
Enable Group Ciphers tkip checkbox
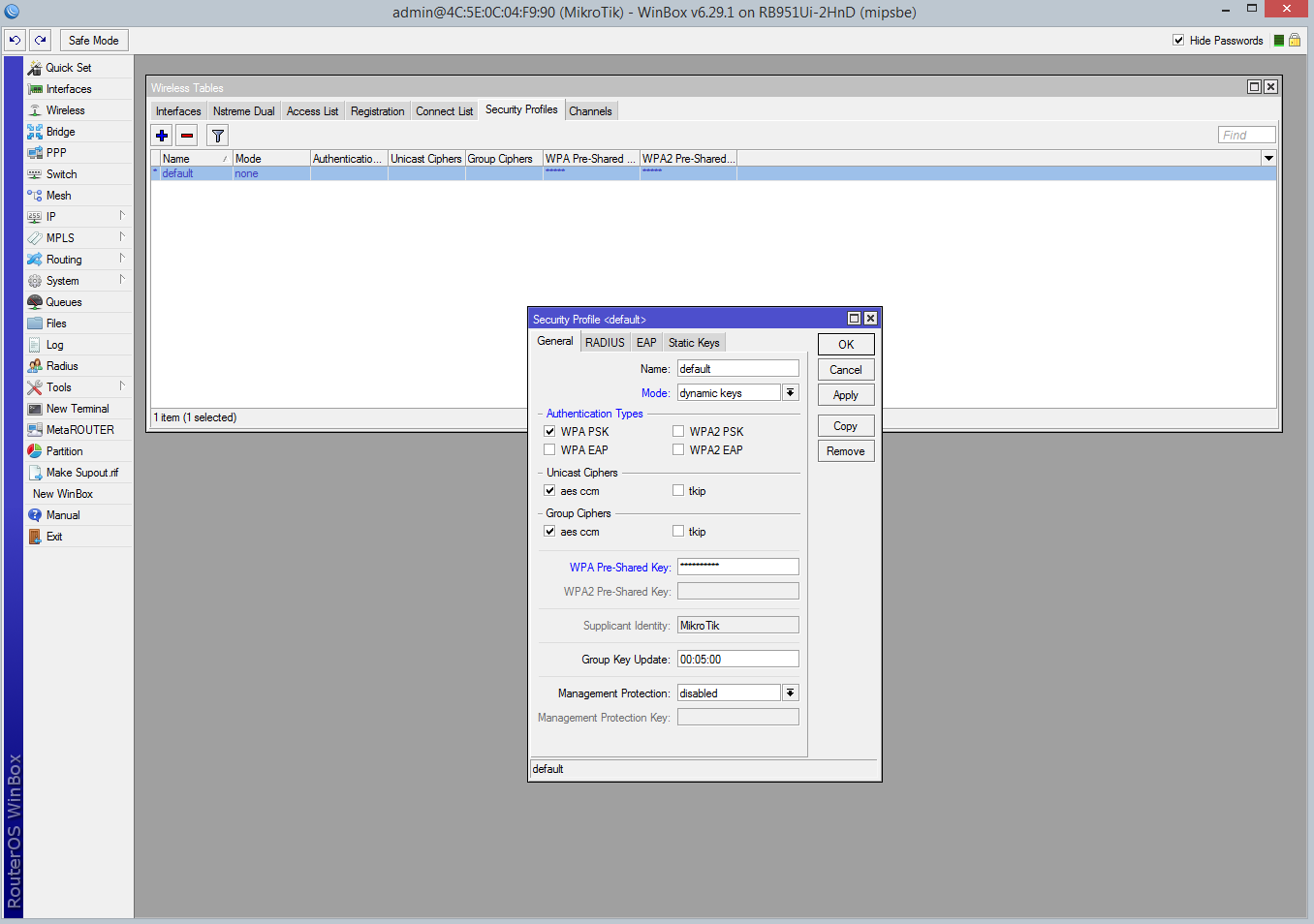tap(678, 532)
